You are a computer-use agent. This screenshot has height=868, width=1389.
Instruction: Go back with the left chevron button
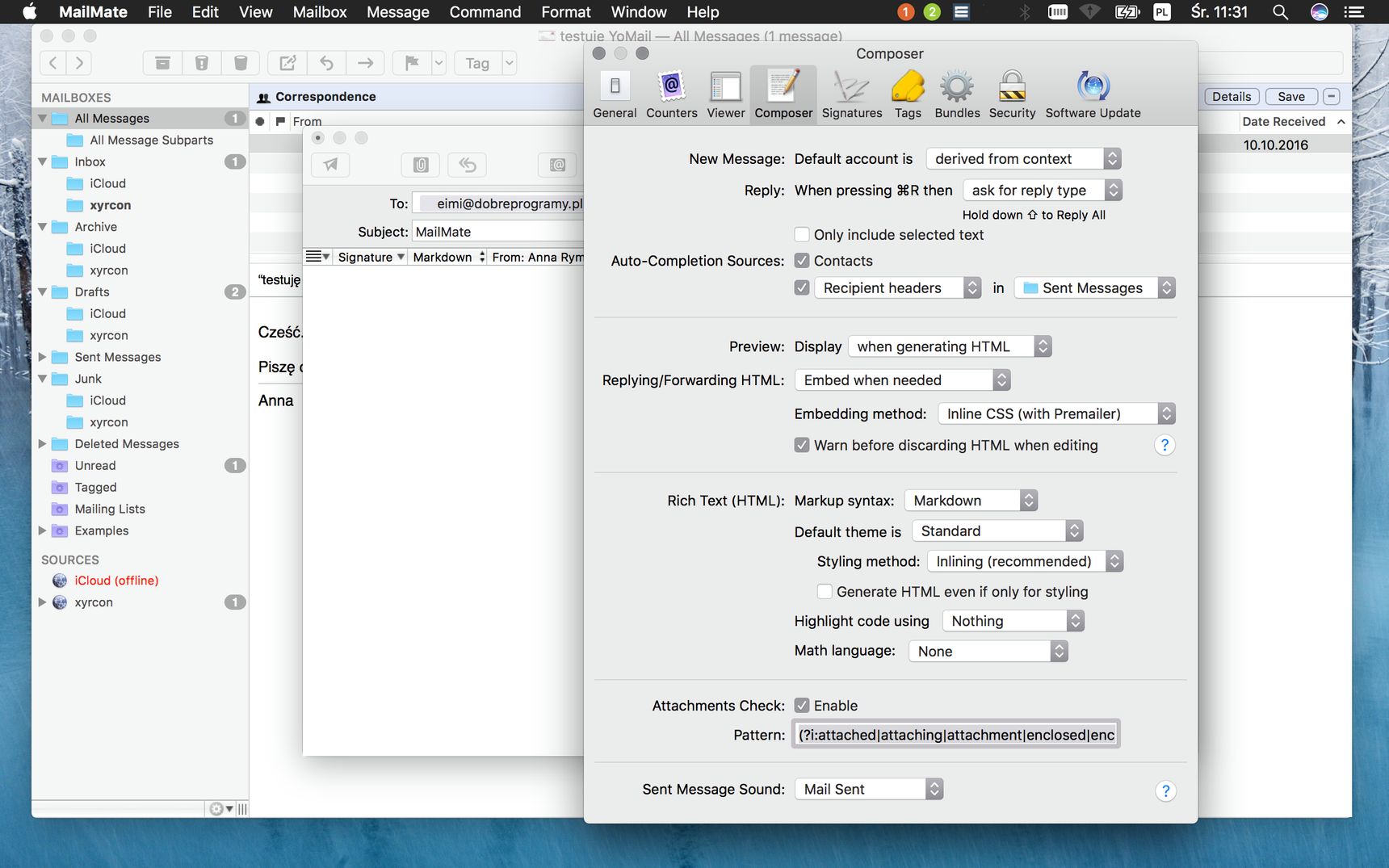click(x=52, y=63)
